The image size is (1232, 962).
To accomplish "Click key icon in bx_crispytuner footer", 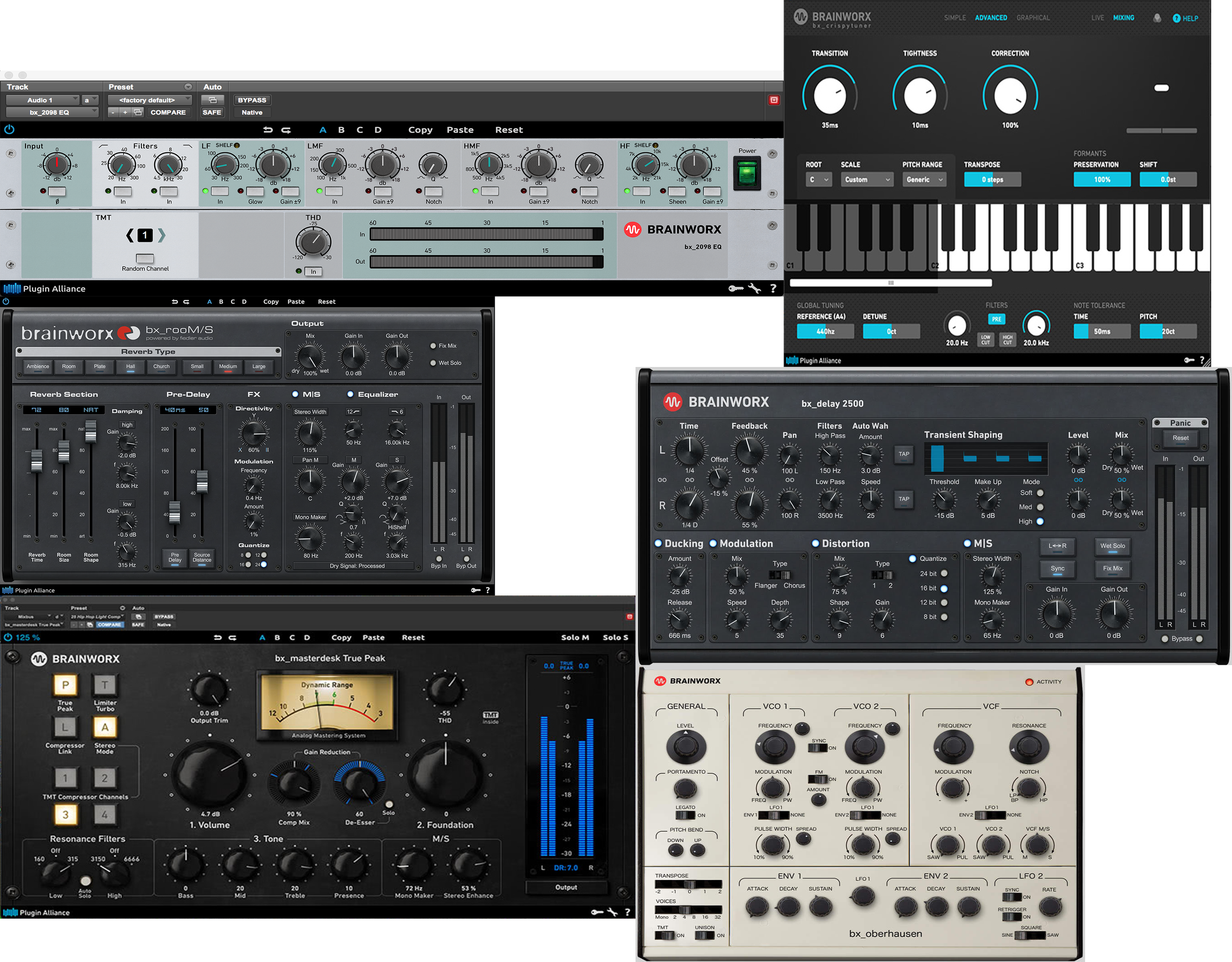I will tap(1189, 360).
